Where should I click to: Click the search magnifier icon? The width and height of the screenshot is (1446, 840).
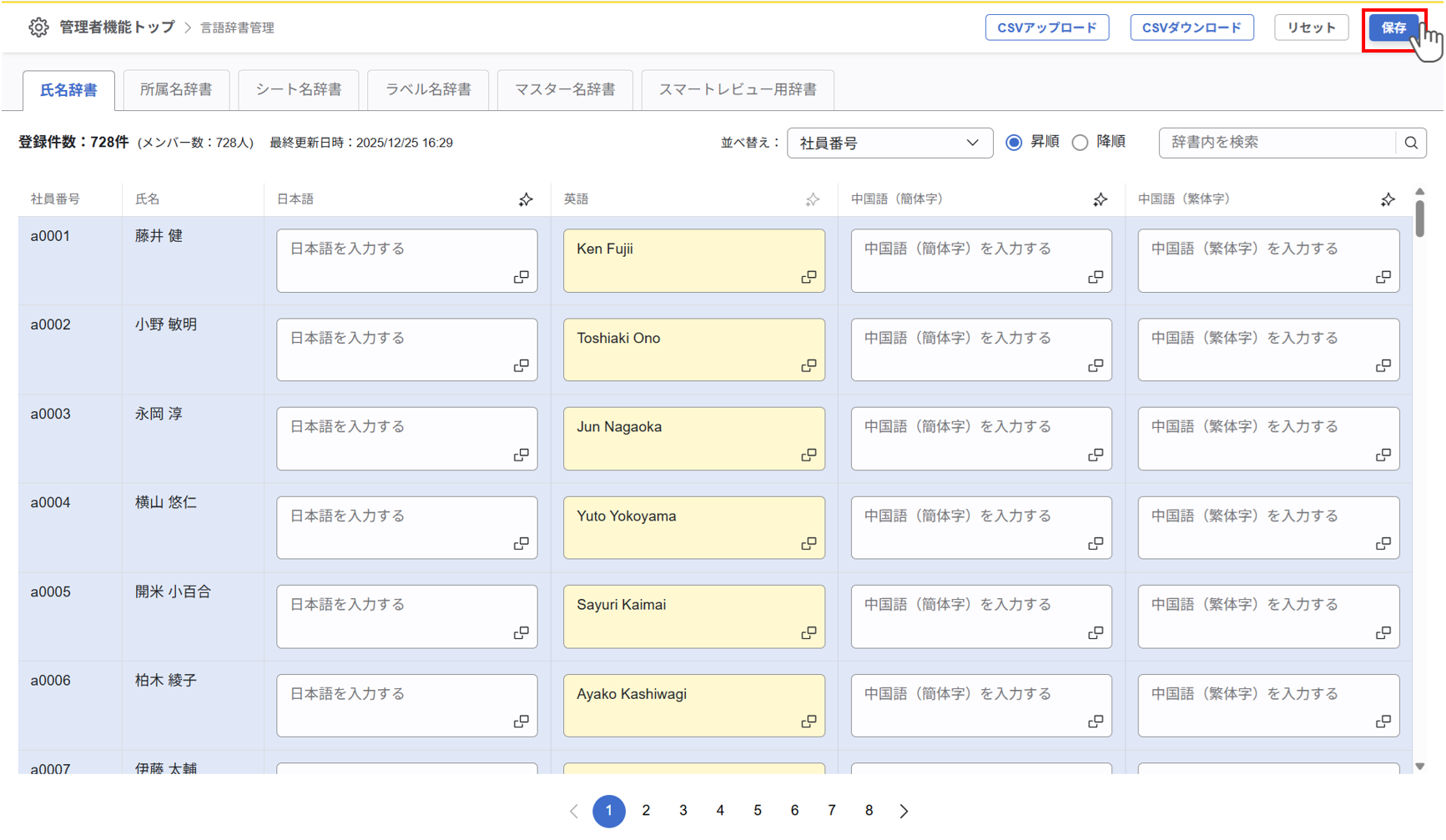coord(1412,143)
